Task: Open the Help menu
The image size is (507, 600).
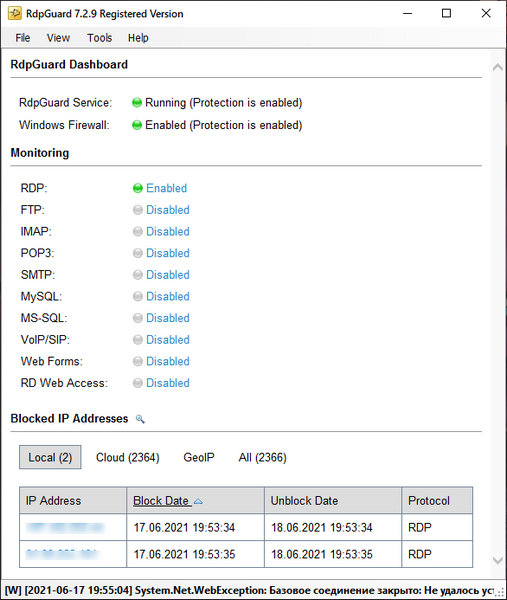Action: click(138, 38)
